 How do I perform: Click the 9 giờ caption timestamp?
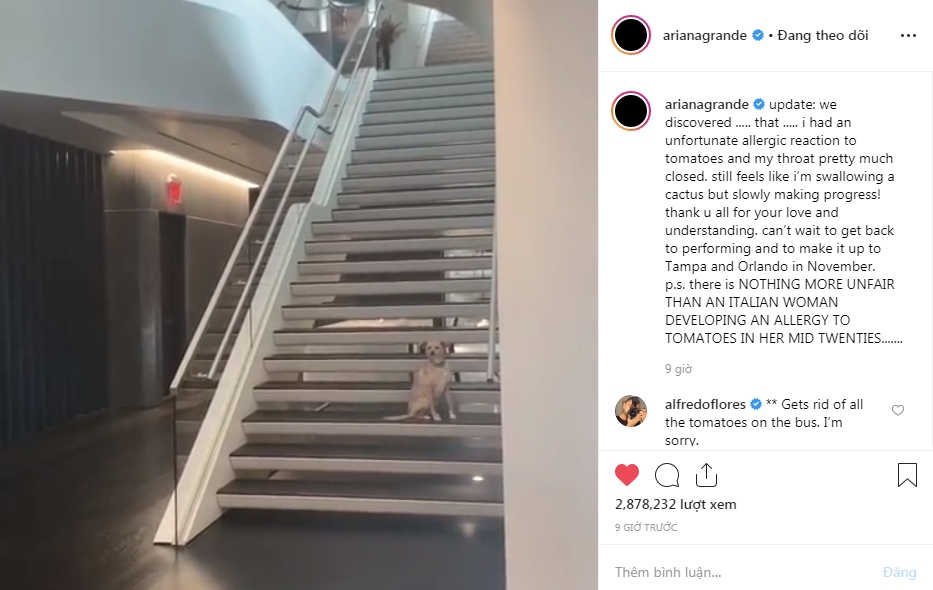[x=678, y=369]
